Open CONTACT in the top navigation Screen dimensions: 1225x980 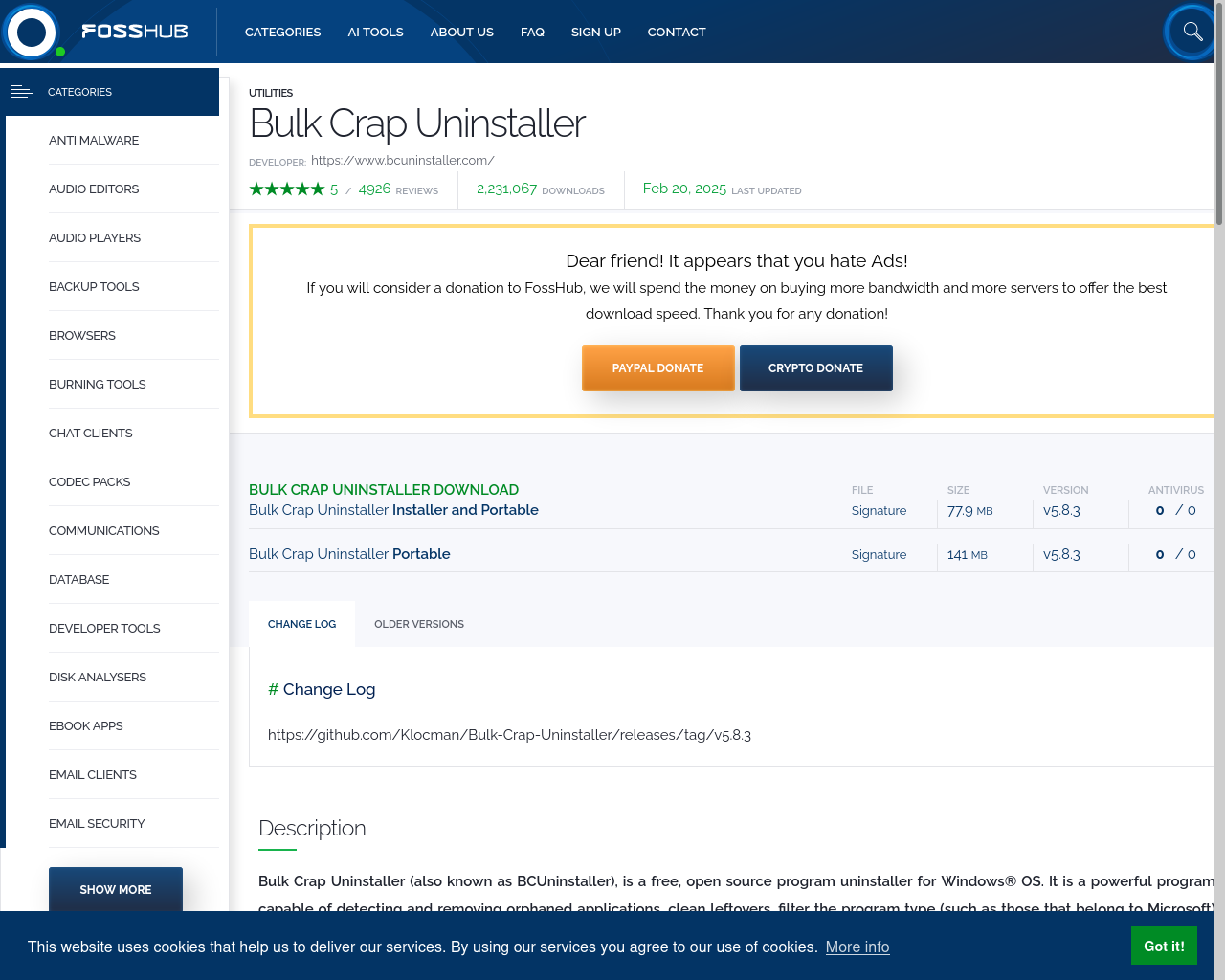tap(677, 33)
